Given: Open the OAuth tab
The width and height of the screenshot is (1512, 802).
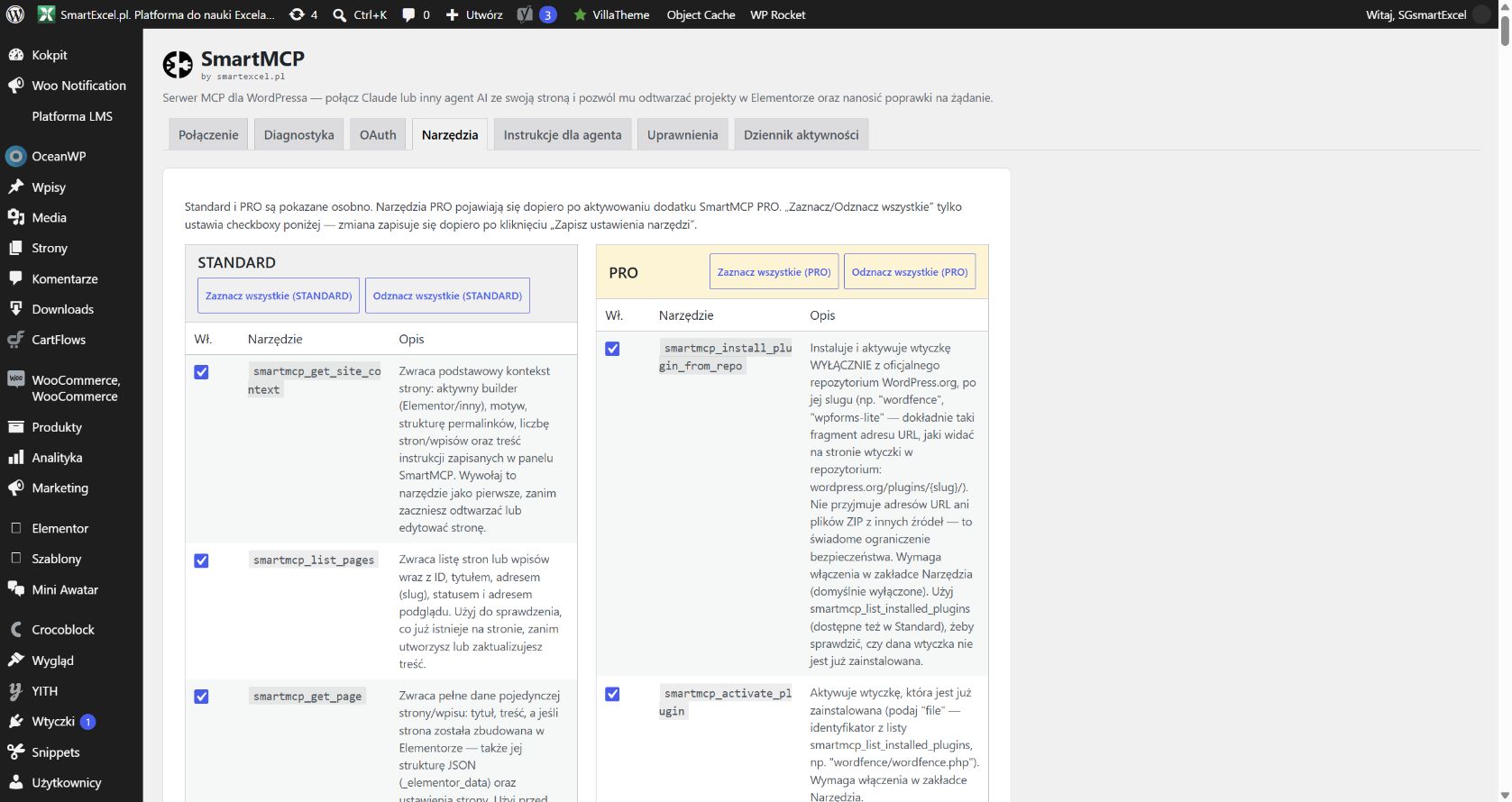Looking at the screenshot, I should click(378, 134).
